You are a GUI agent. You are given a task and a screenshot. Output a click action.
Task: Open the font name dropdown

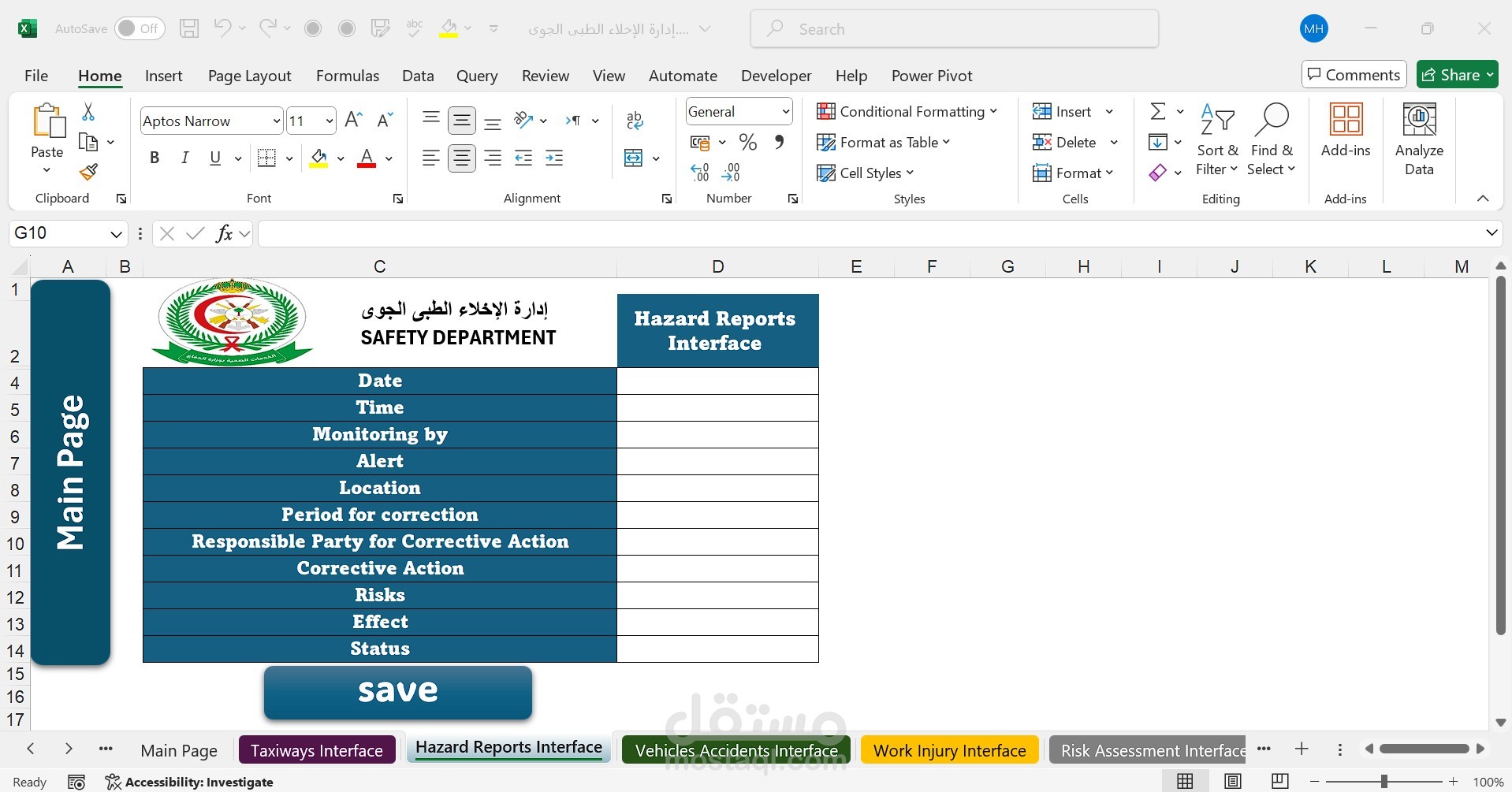[x=276, y=121]
